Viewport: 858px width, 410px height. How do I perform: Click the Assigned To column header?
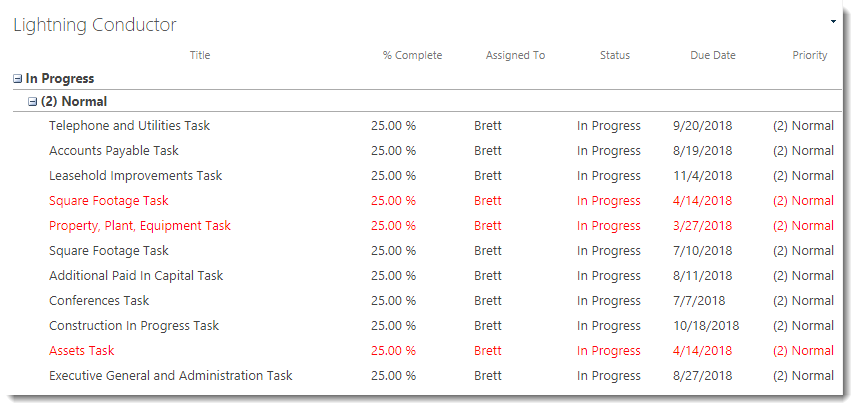coord(515,55)
